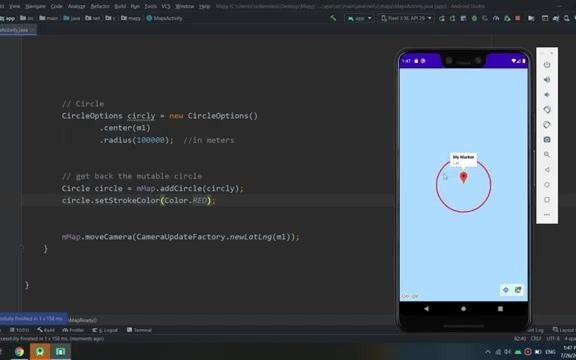
Task: Select the emulator zoom magnifier icon
Action: click(x=547, y=155)
